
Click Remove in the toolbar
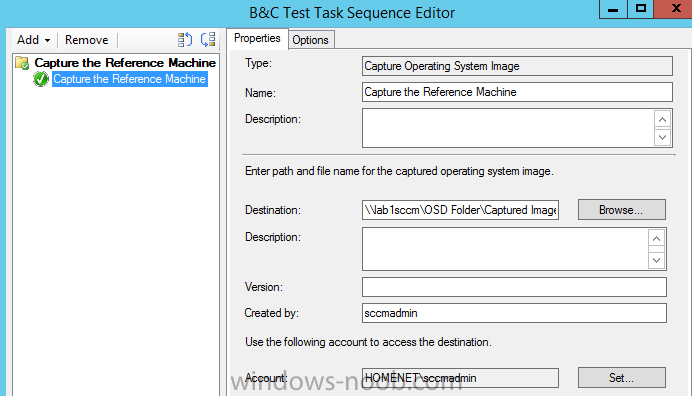click(86, 40)
